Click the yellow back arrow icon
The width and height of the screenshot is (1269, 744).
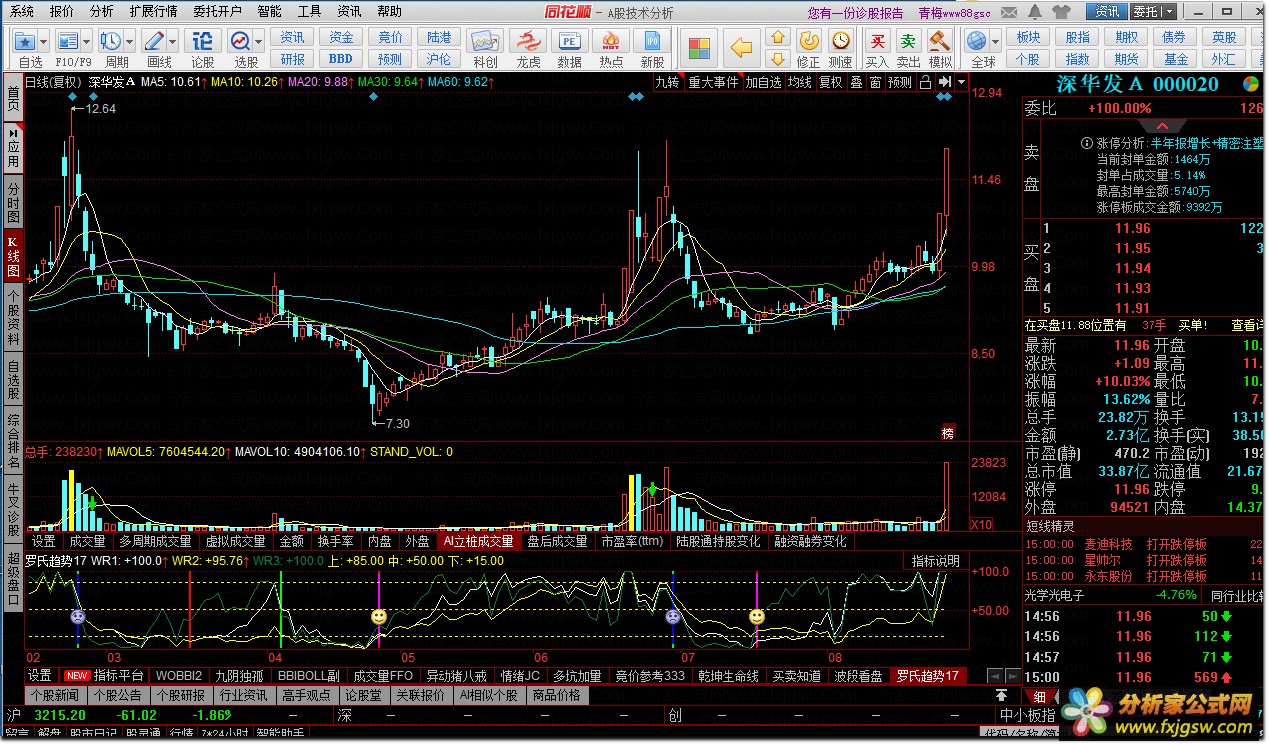pyautogui.click(x=741, y=47)
